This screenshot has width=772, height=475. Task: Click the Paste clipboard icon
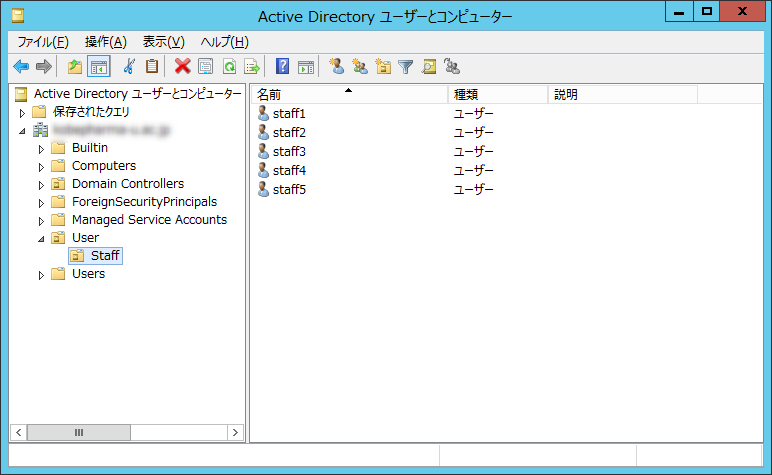pos(152,66)
